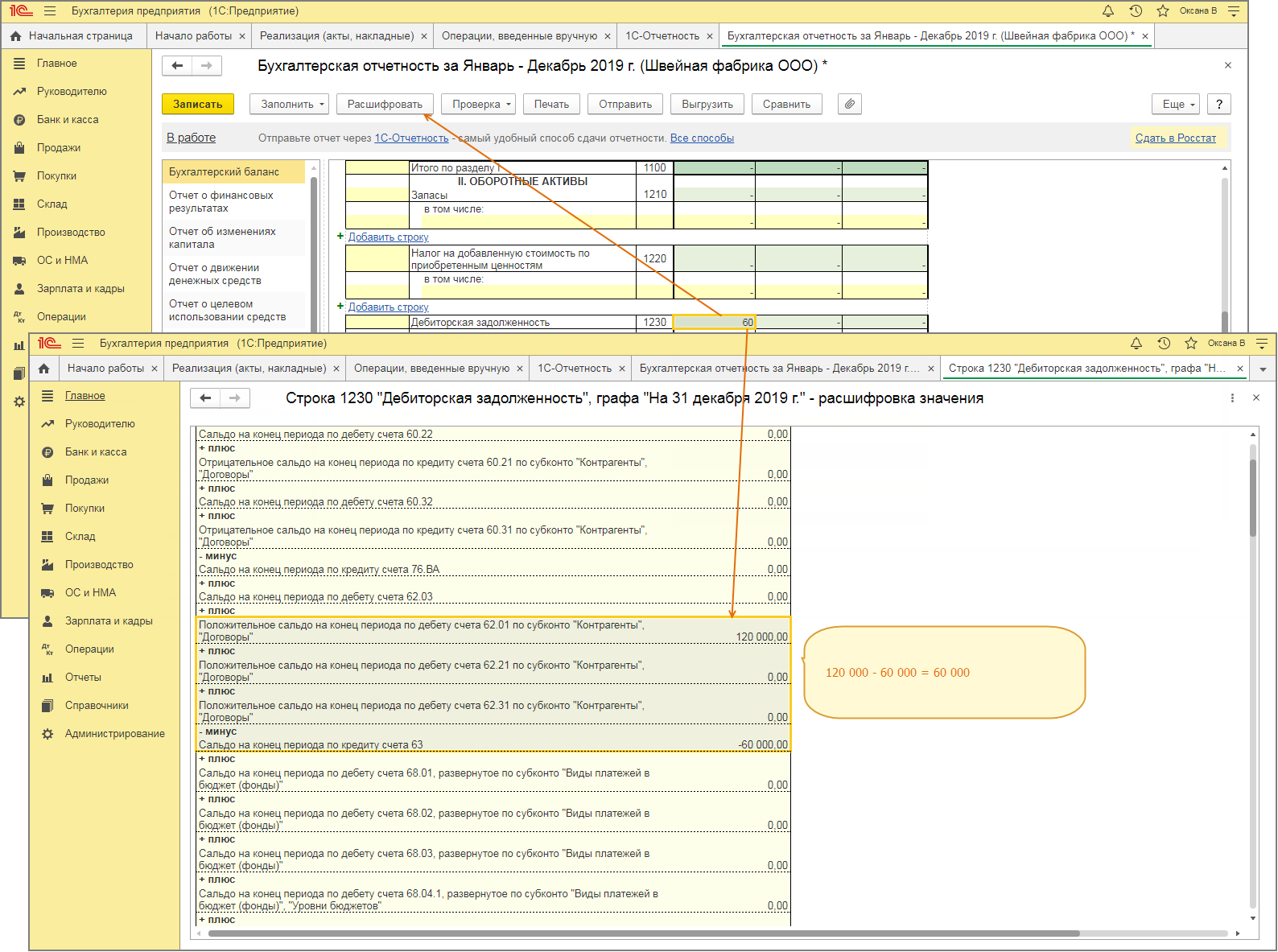
Task: Select Отчет об изменениях капитала in list
Action: (233, 238)
